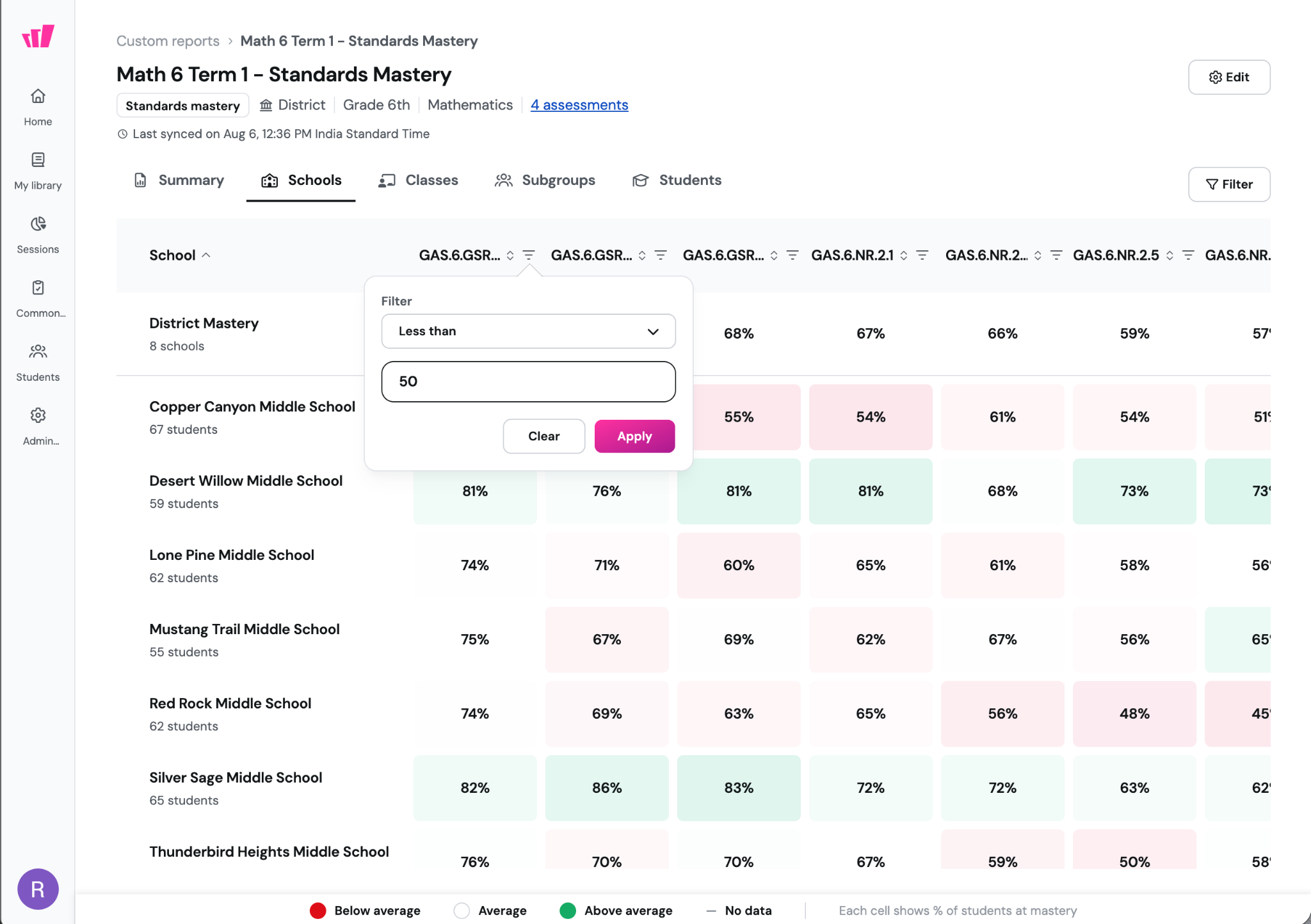Screen dimensions: 1311x924
Task: Open My library in sidebar
Action: [38, 171]
